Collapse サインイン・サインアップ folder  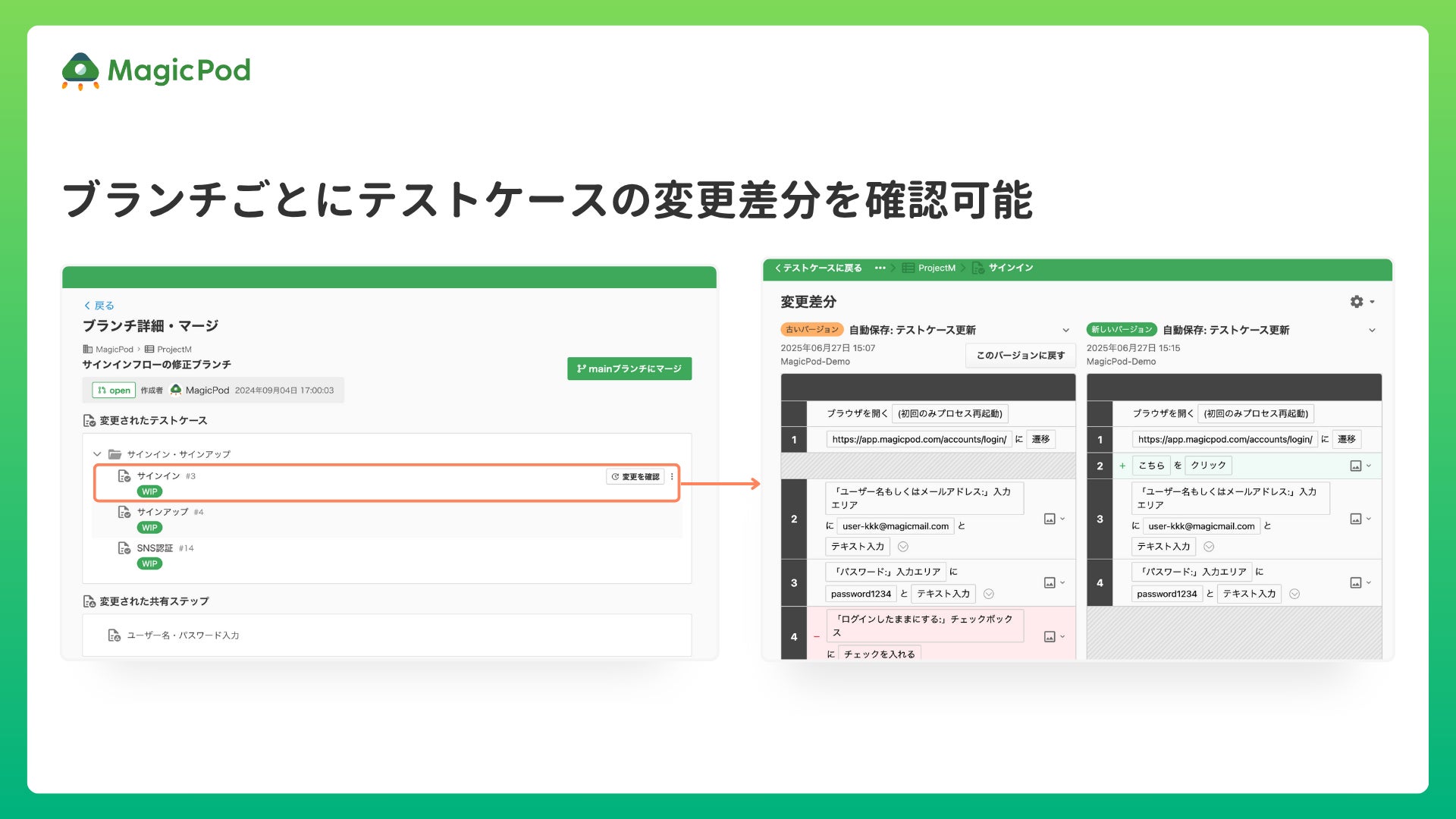pyautogui.click(x=97, y=454)
